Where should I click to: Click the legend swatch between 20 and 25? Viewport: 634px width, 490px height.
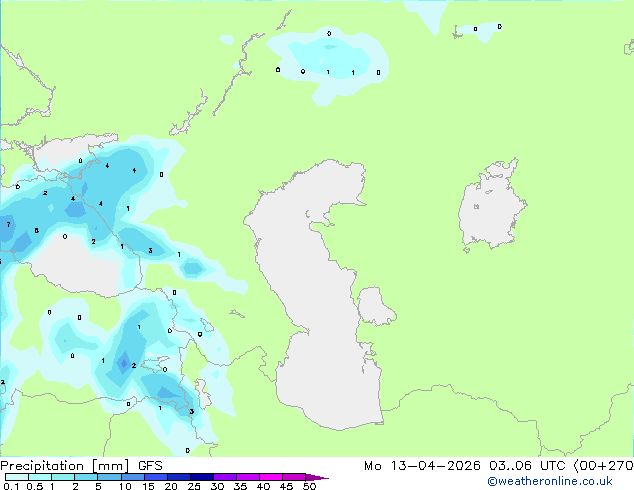178,477
